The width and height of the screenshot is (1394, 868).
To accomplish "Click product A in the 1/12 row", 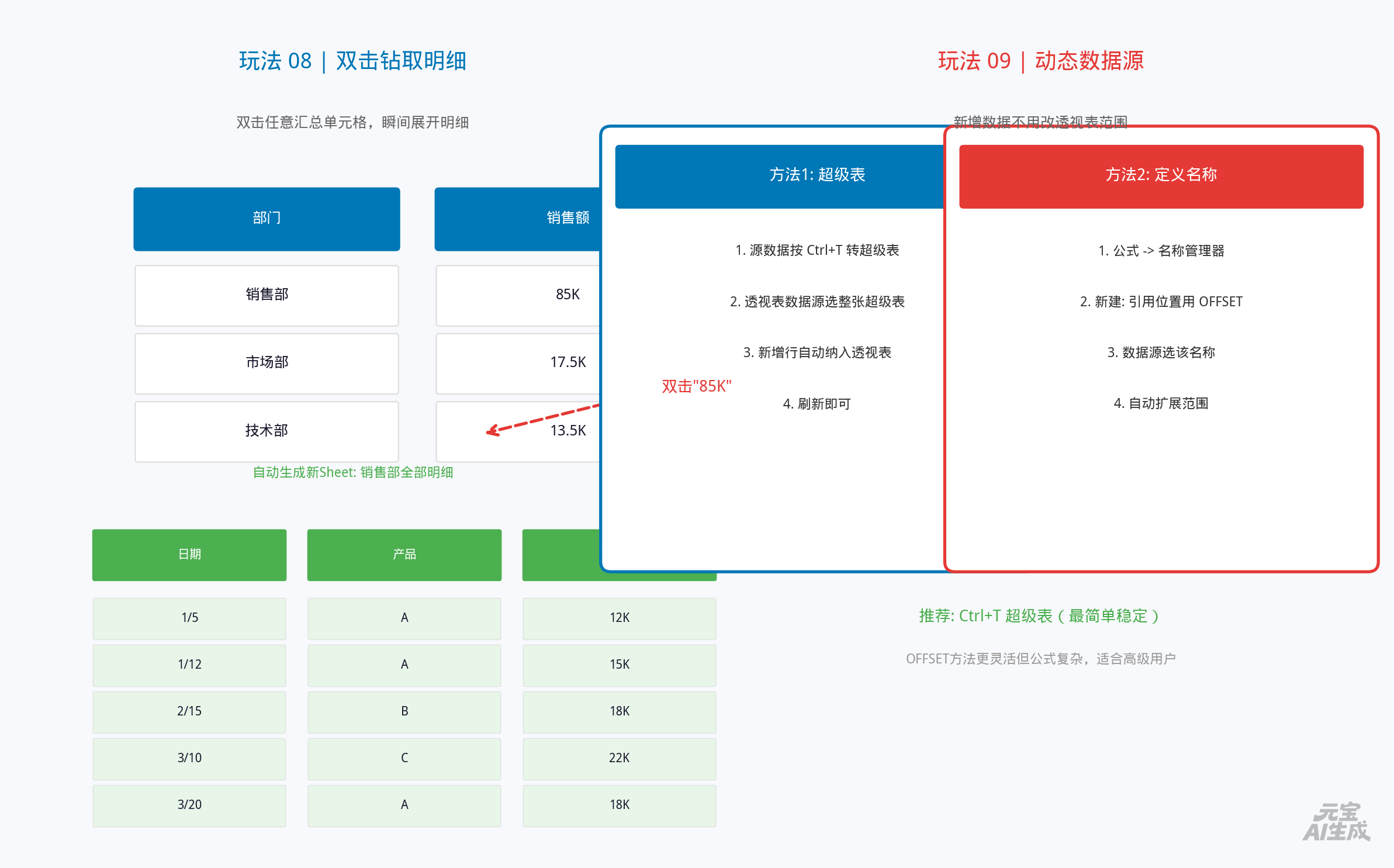I will click(404, 665).
